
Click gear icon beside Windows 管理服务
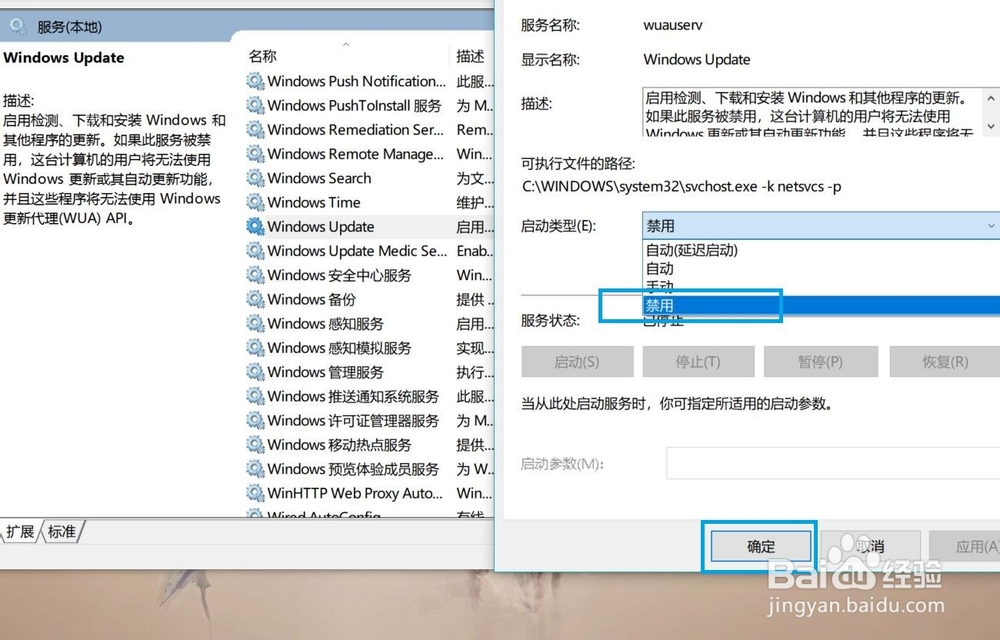(256, 372)
